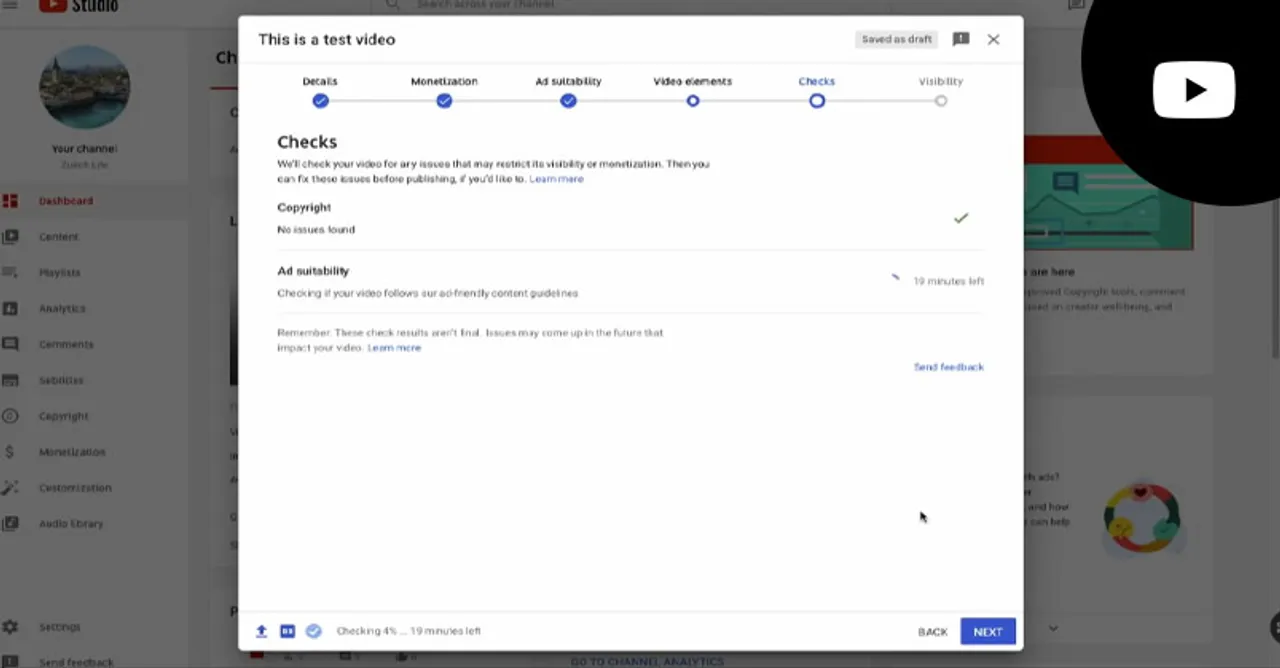Image resolution: width=1280 pixels, height=668 pixels.
Task: Click the This is a test video title
Action: (327, 39)
